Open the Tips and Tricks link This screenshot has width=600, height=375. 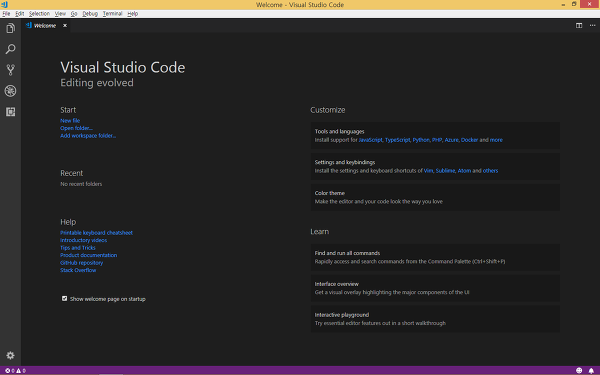point(78,248)
